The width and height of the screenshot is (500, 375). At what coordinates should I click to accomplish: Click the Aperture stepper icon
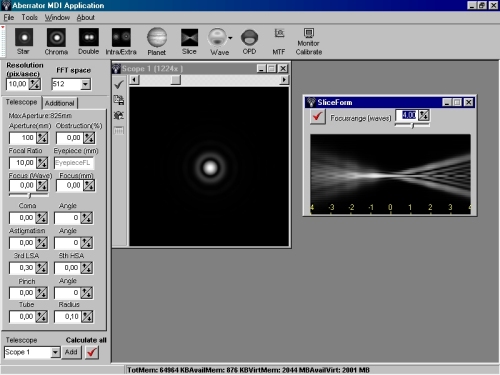42,138
